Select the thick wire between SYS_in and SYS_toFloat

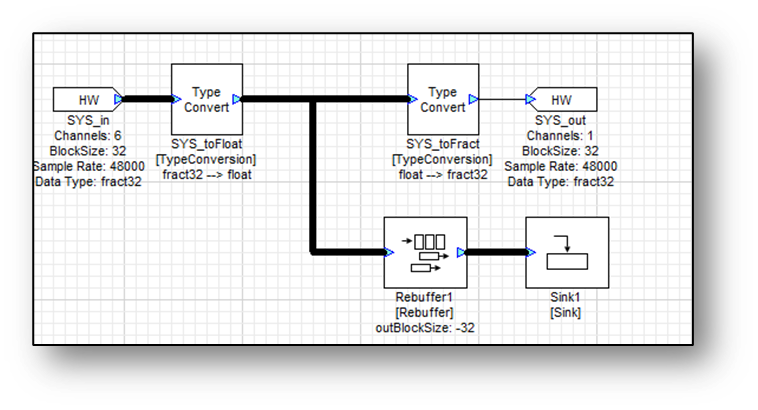(146, 100)
